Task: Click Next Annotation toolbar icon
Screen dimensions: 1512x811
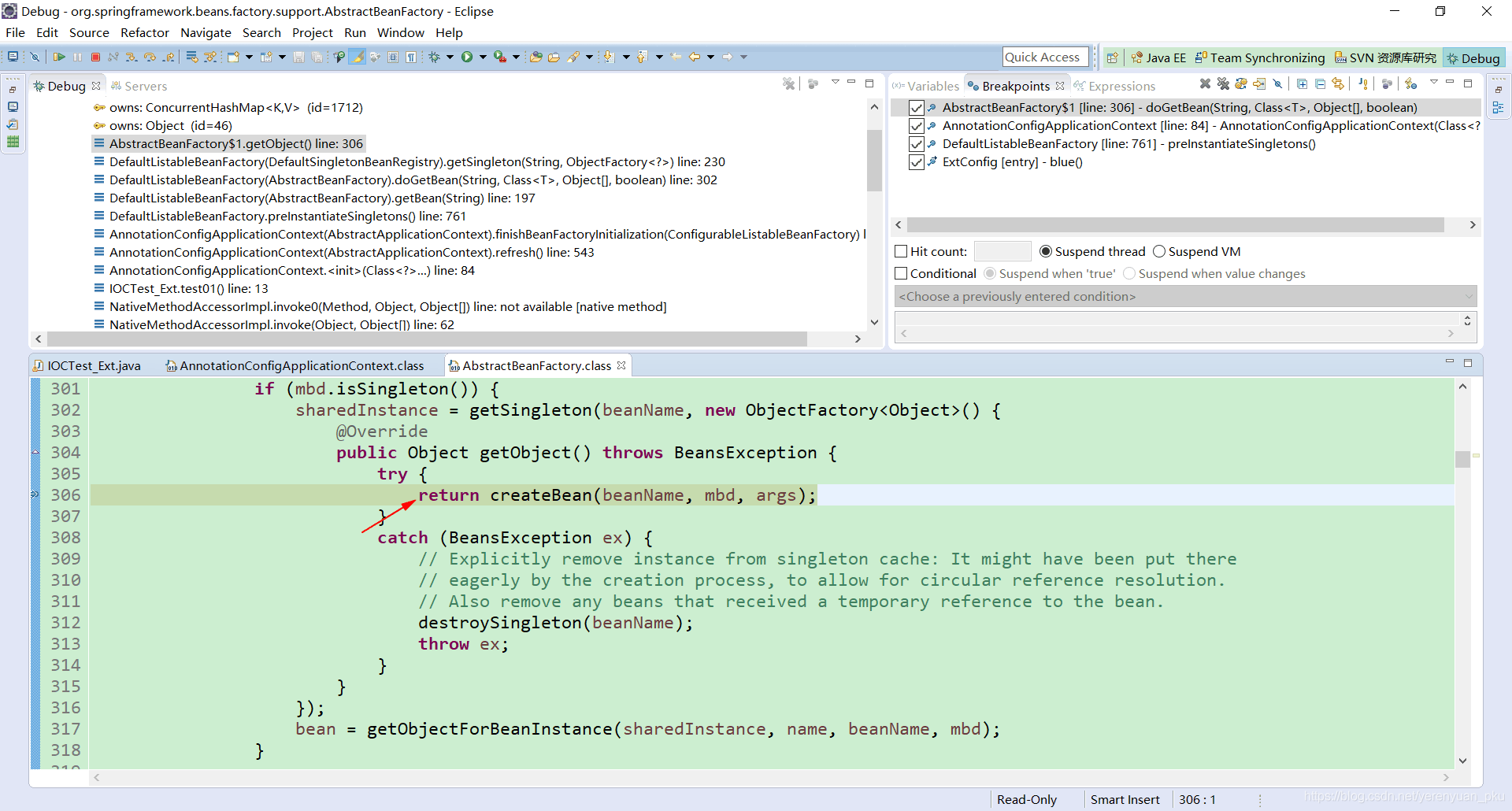Action: coord(609,57)
